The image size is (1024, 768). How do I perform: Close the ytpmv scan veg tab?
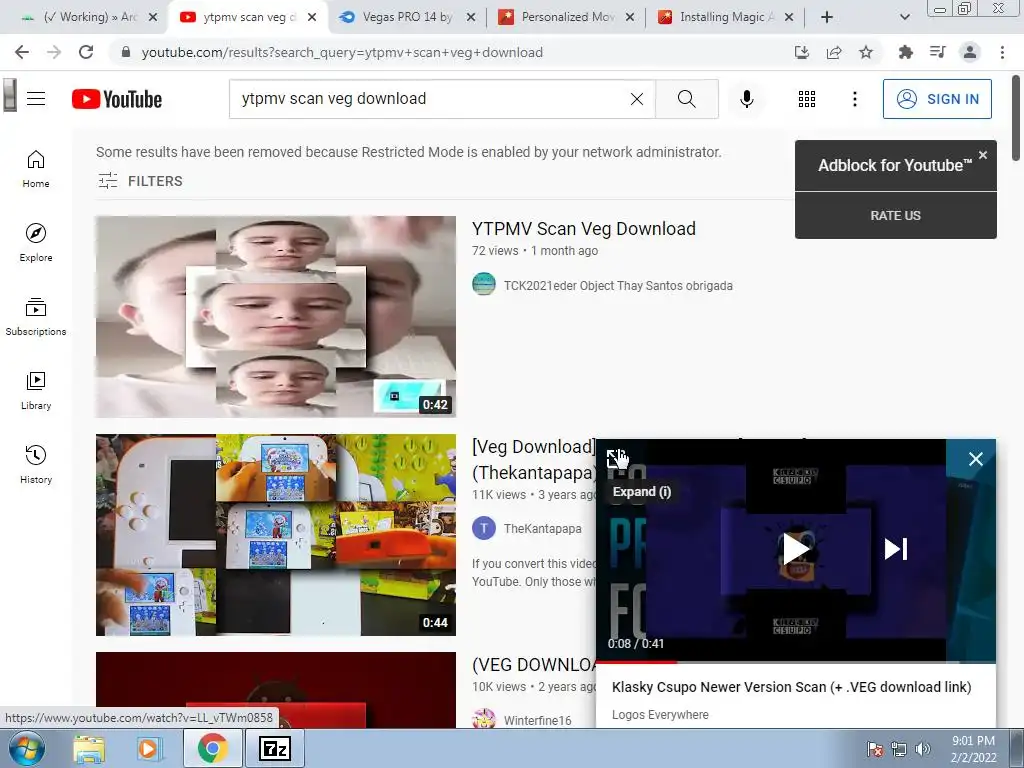point(312,17)
